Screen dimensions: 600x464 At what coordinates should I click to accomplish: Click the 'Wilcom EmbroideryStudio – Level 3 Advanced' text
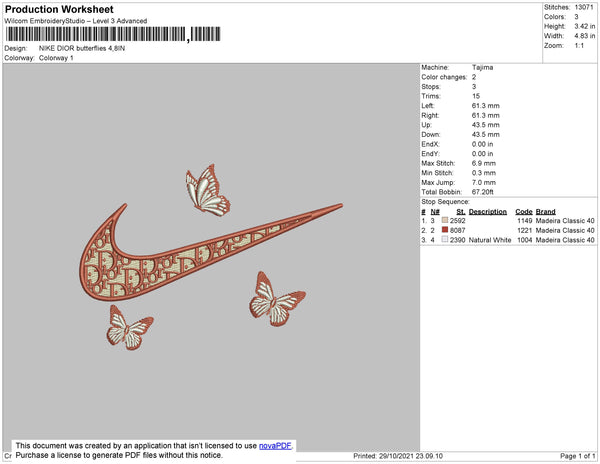76,21
